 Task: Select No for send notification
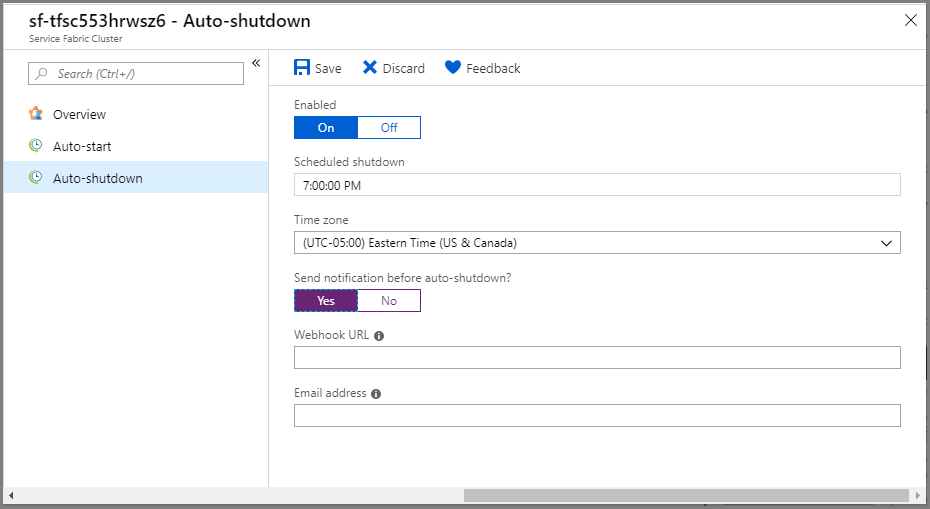389,301
